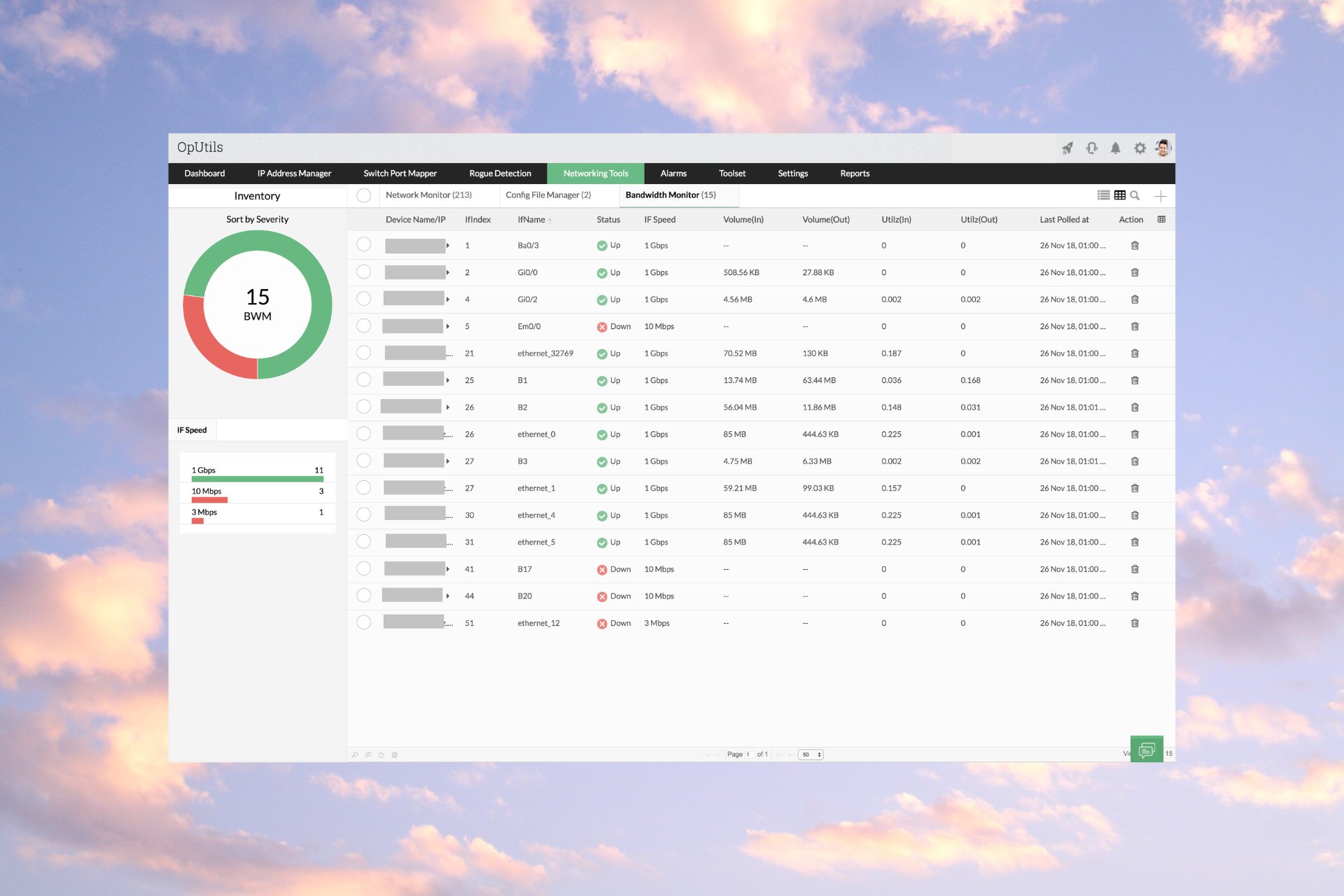Viewport: 1344px width, 896px height.
Task: Open column chooser icon beside Action header
Action: tap(1161, 219)
